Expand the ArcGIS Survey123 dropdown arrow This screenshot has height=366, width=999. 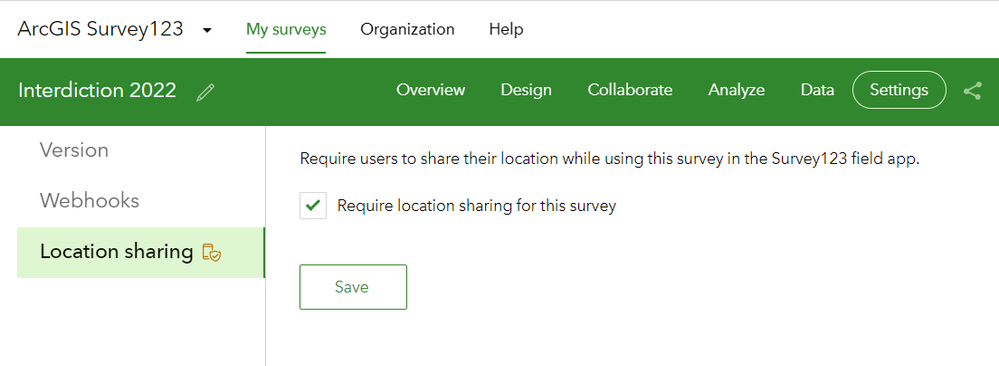(x=207, y=30)
